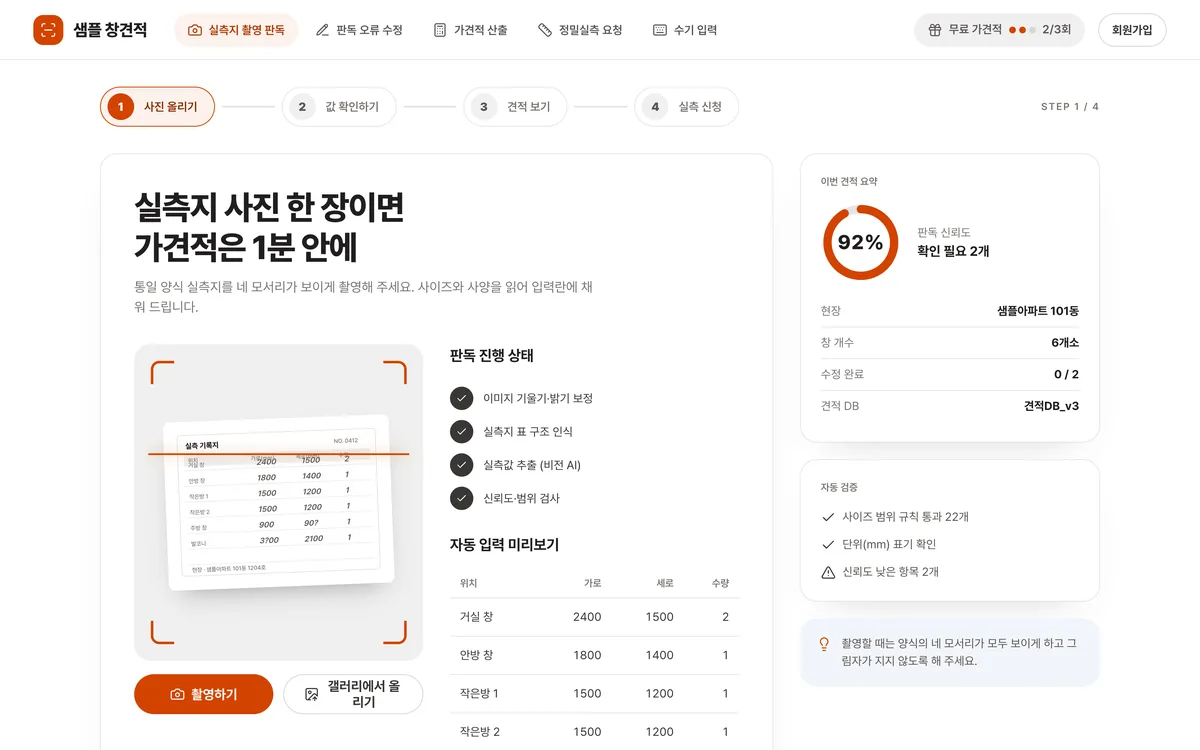Go to step 2 값 확인하기
Viewport: 1200px width, 750px height.
(339, 106)
